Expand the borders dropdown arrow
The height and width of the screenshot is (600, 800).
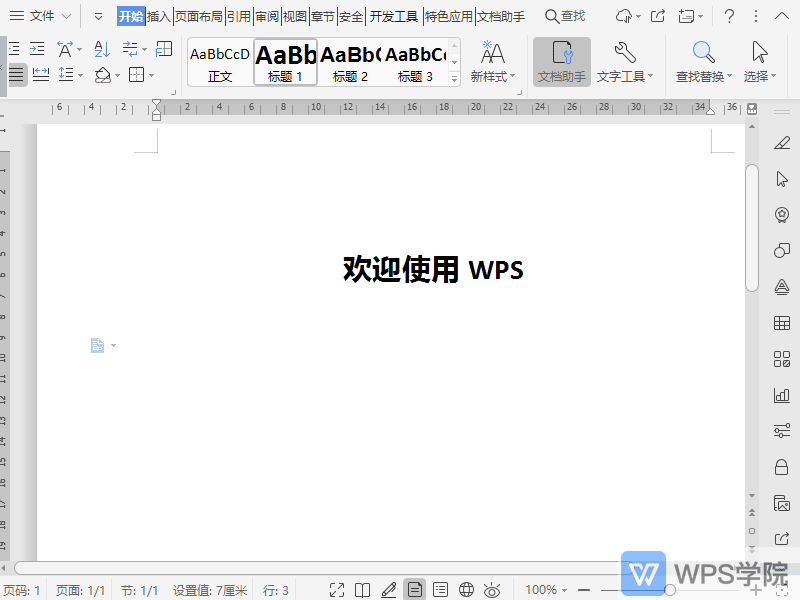pyautogui.click(x=152, y=76)
